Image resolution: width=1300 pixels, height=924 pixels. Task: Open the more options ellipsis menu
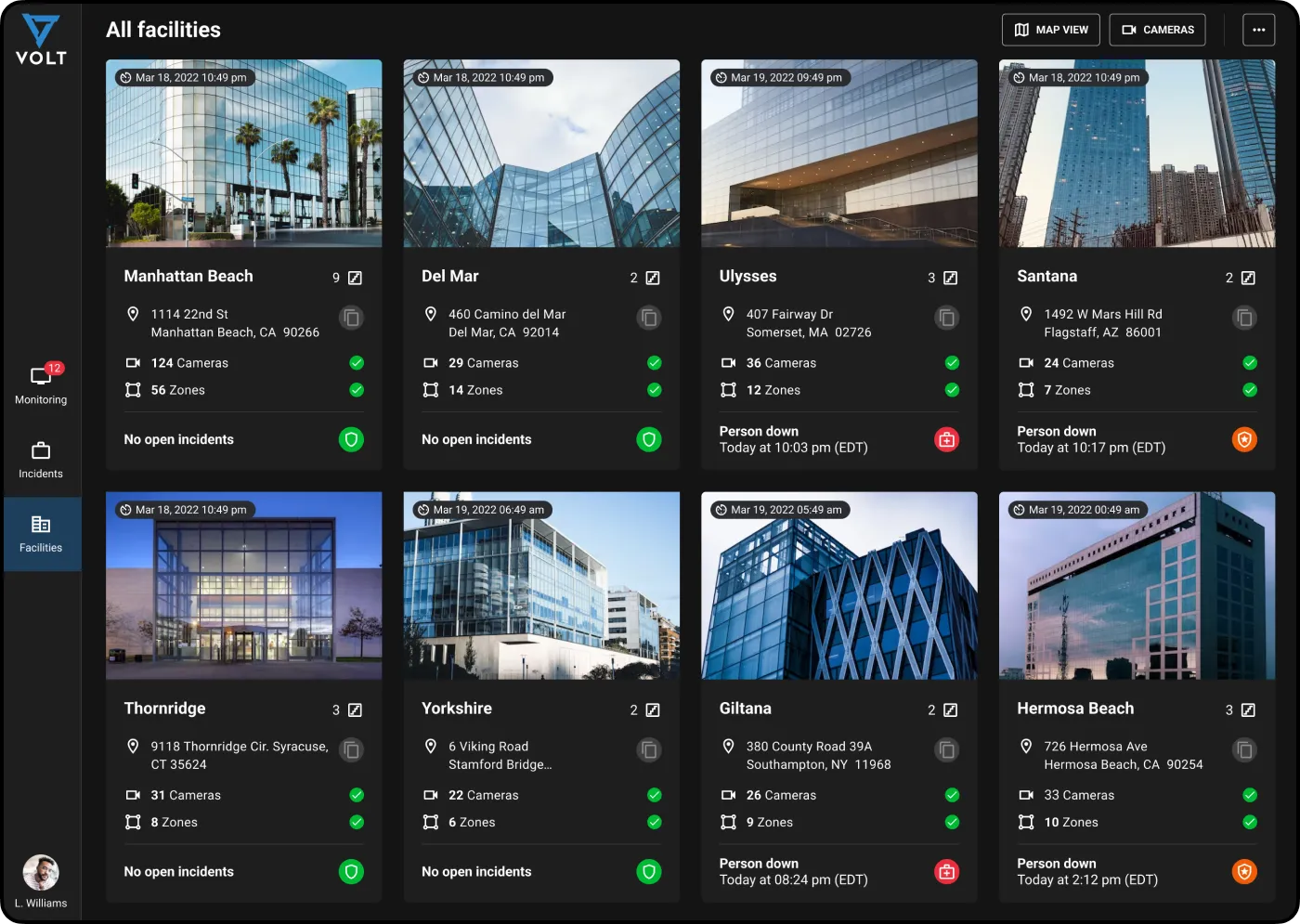click(1258, 30)
